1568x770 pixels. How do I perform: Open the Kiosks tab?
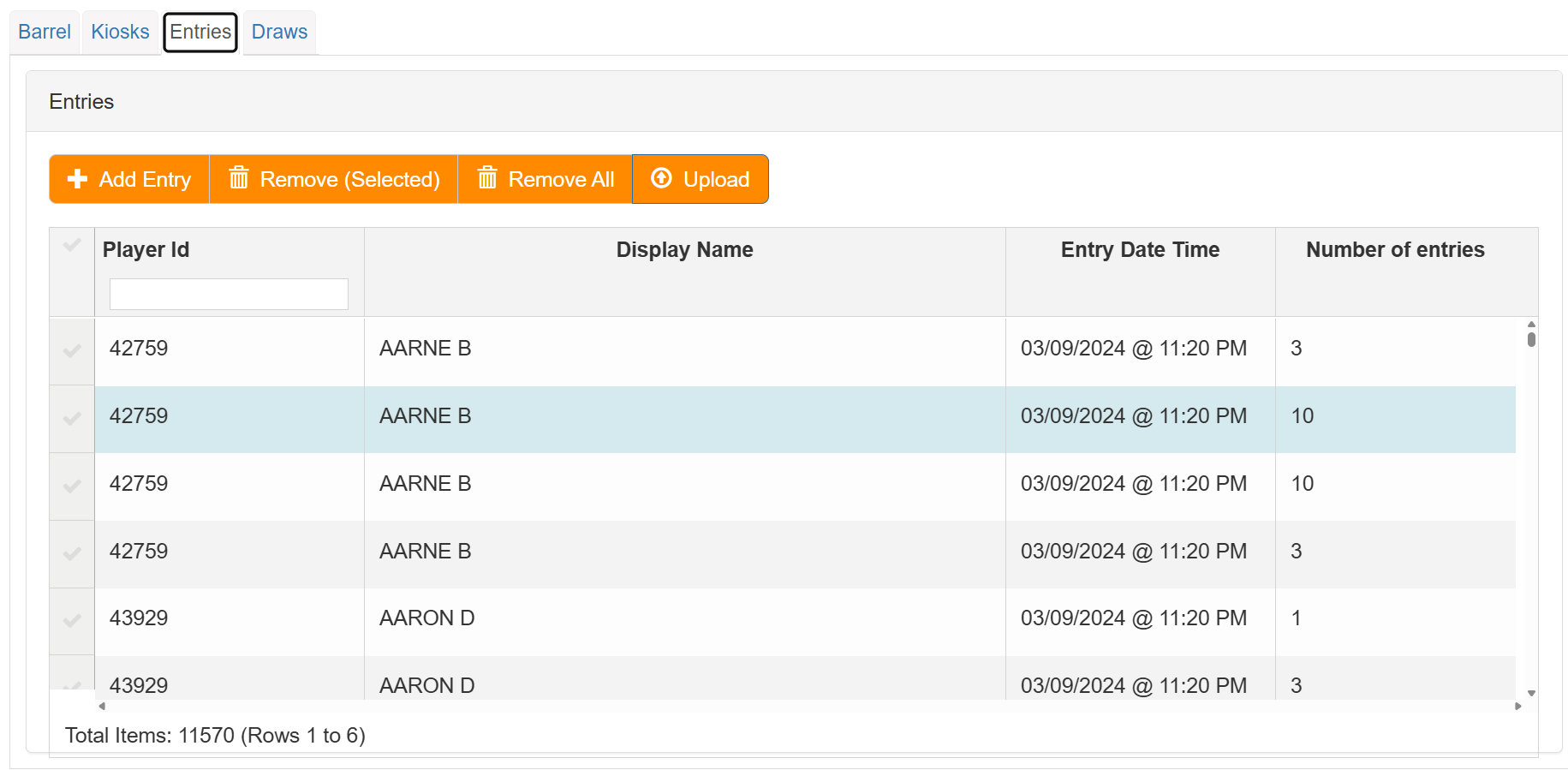[120, 33]
